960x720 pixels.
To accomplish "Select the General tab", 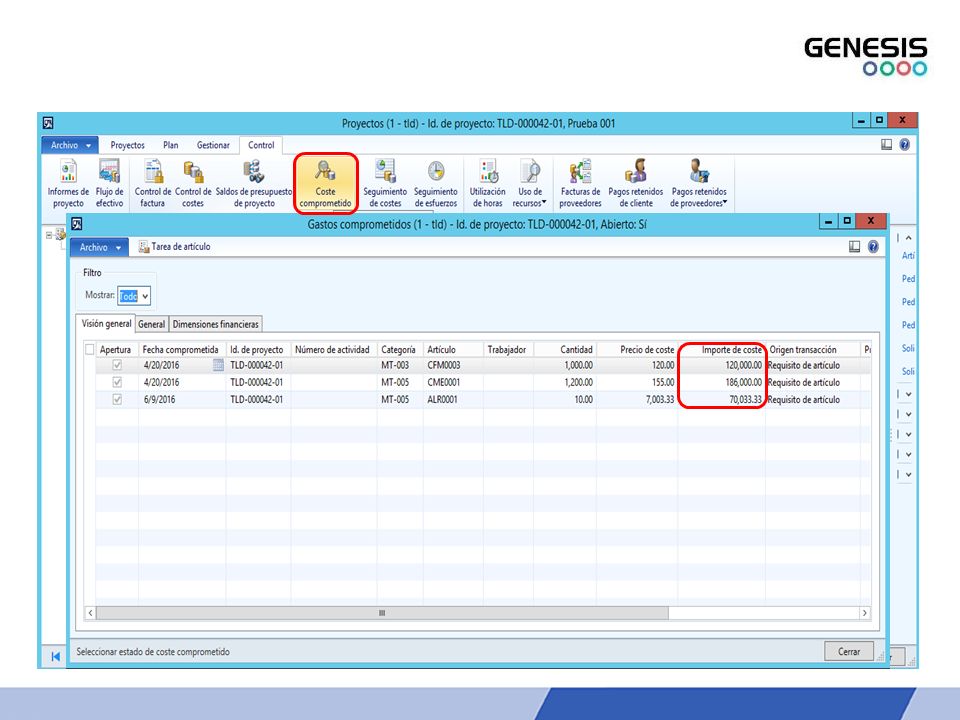I will (x=151, y=324).
